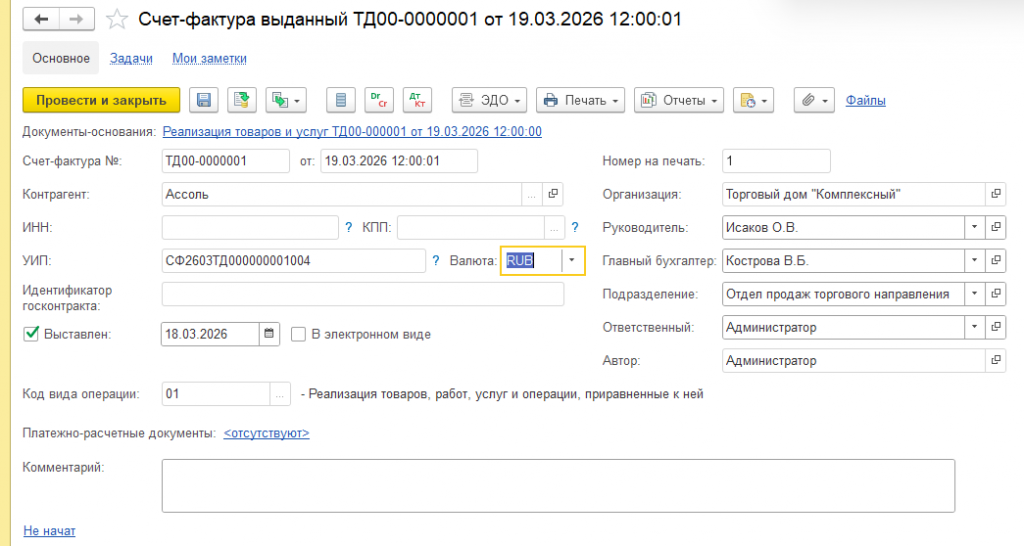The height and width of the screenshot is (546, 1024).
Task: Go forward with the right arrow button
Action: coord(76,19)
